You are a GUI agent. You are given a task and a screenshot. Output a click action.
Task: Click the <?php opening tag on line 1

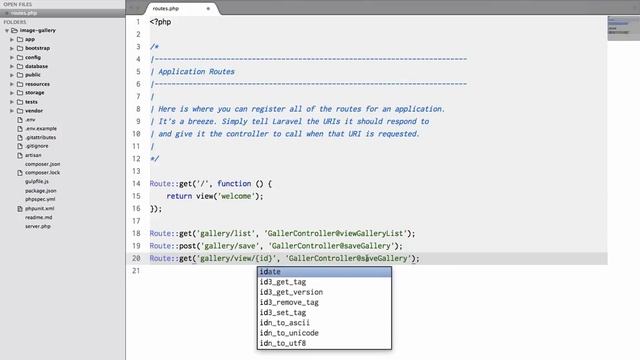pyautogui.click(x=160, y=22)
